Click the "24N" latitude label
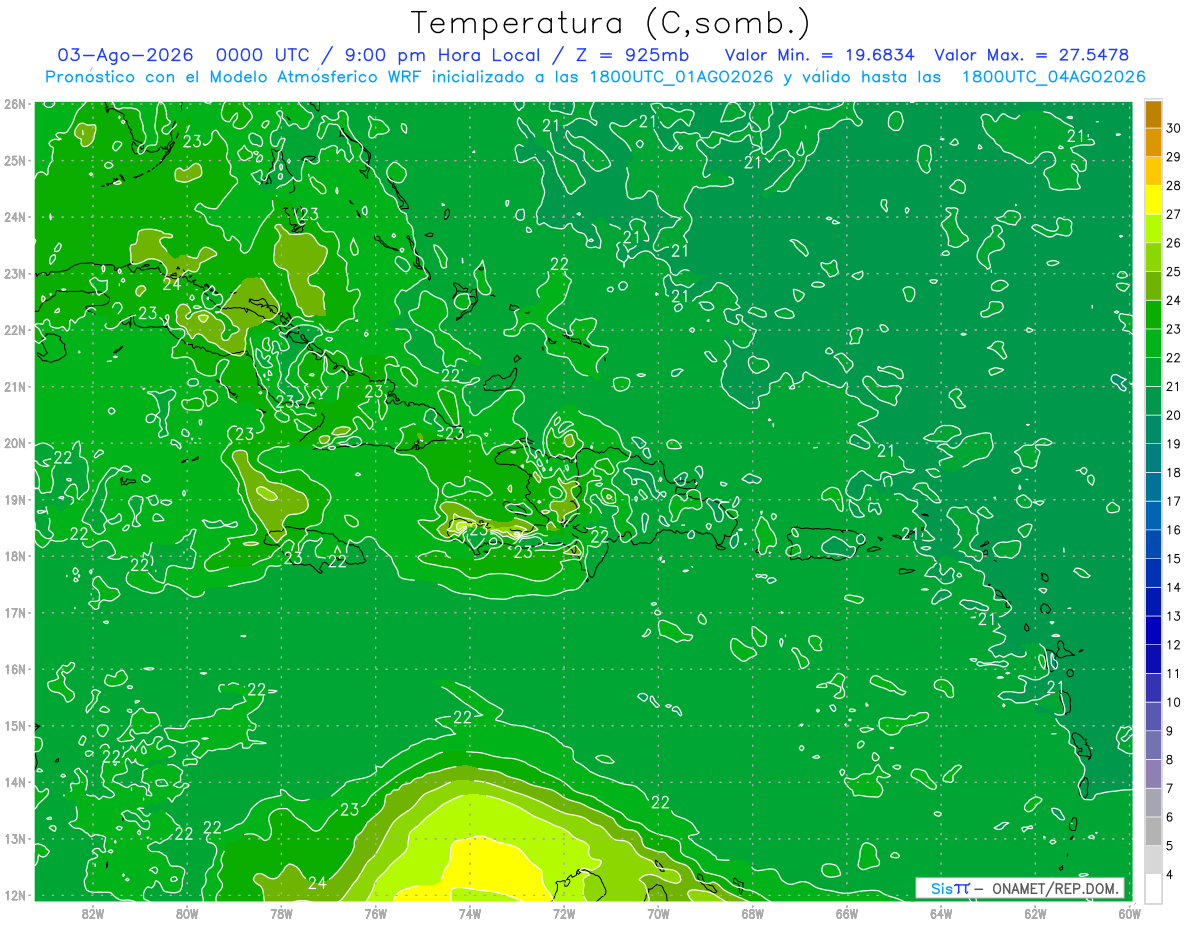The height and width of the screenshot is (927, 1200). coord(15,217)
